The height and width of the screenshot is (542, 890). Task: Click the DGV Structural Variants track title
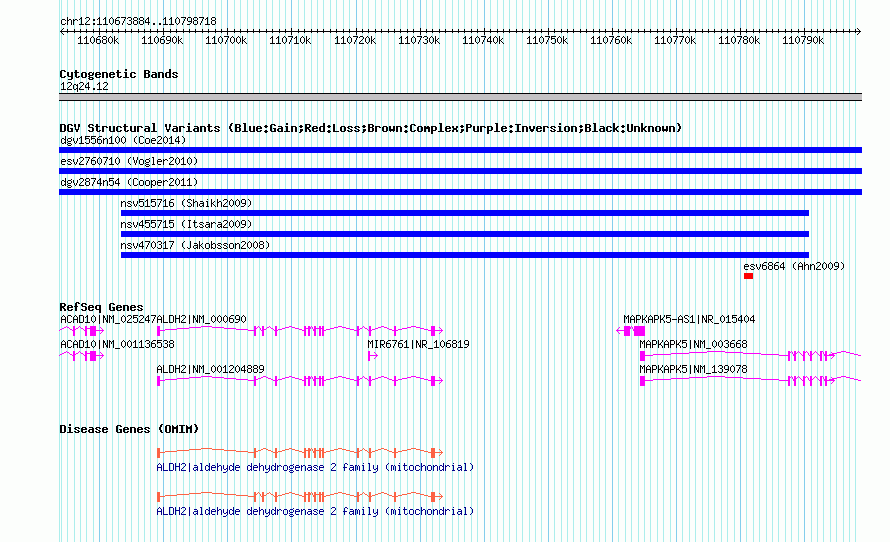tap(370, 128)
